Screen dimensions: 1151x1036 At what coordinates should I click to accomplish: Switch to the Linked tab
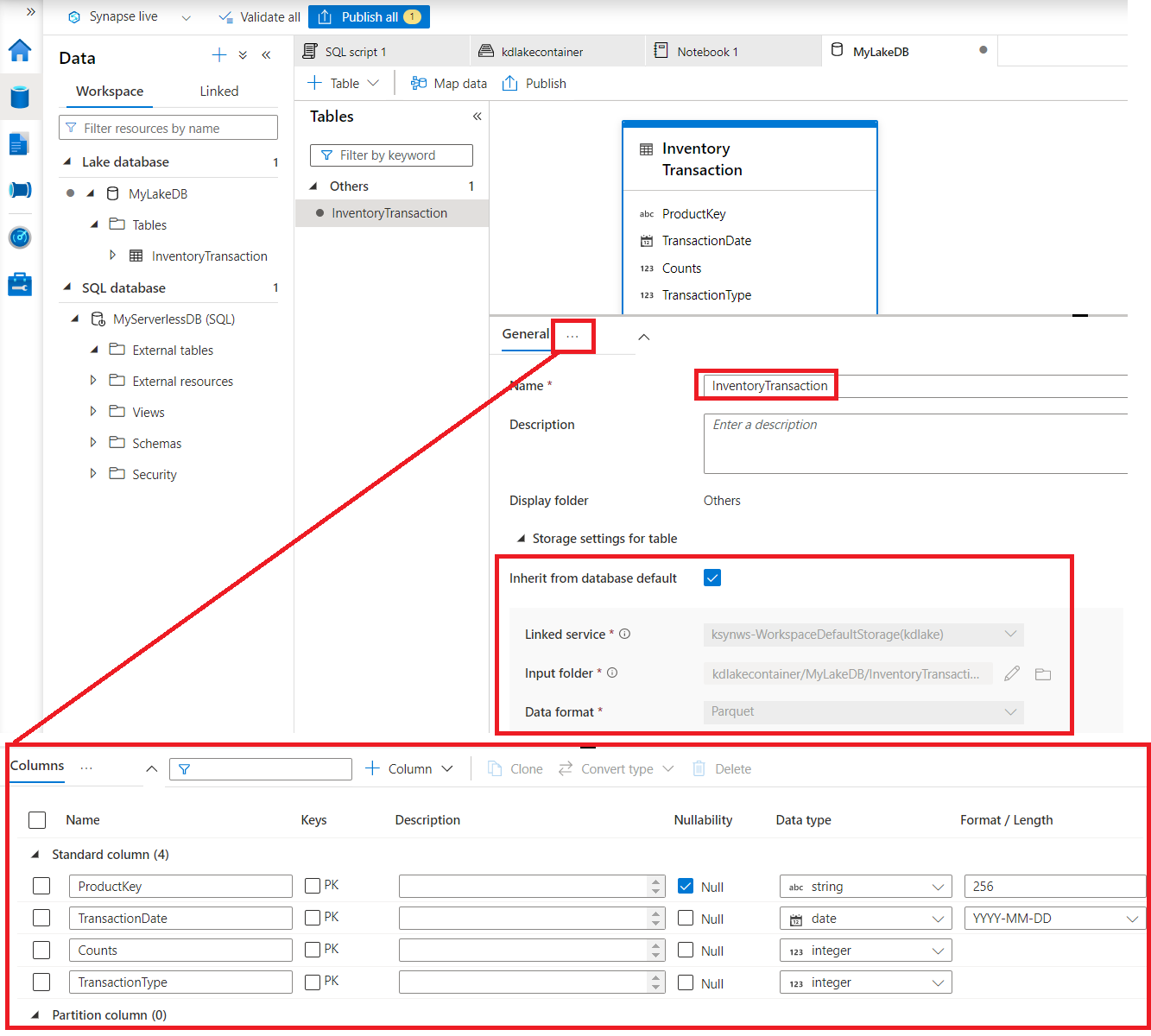[219, 91]
